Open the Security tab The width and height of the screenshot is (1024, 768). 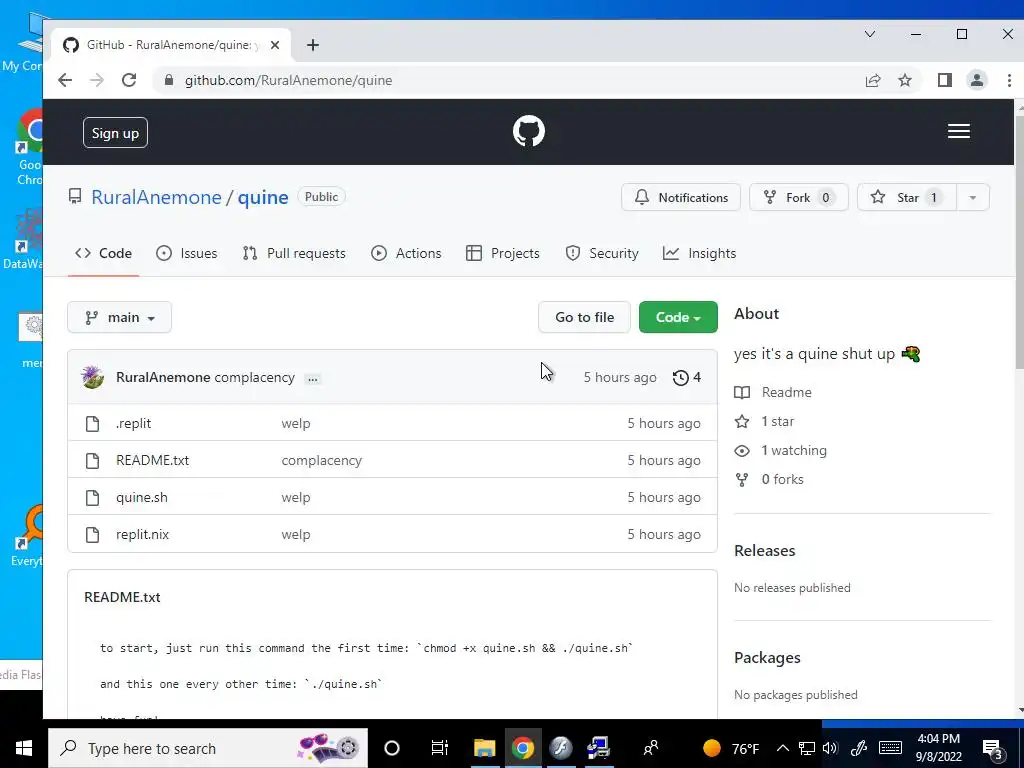[x=601, y=253]
